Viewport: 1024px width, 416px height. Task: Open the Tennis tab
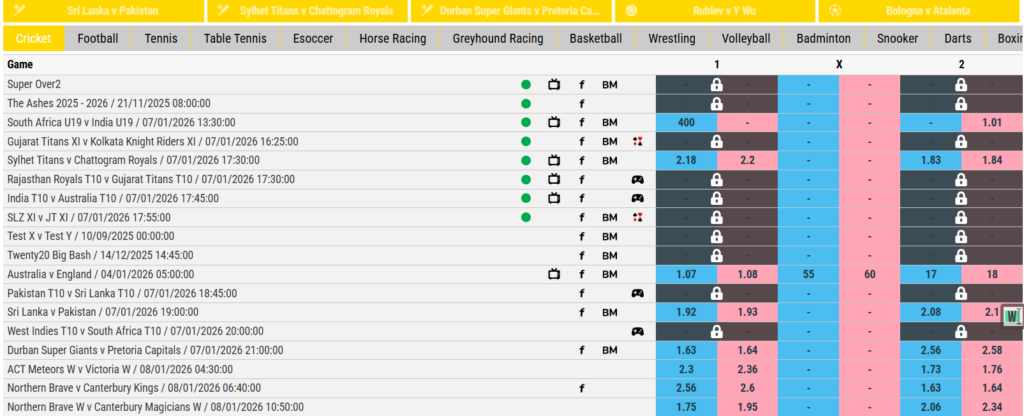click(161, 39)
